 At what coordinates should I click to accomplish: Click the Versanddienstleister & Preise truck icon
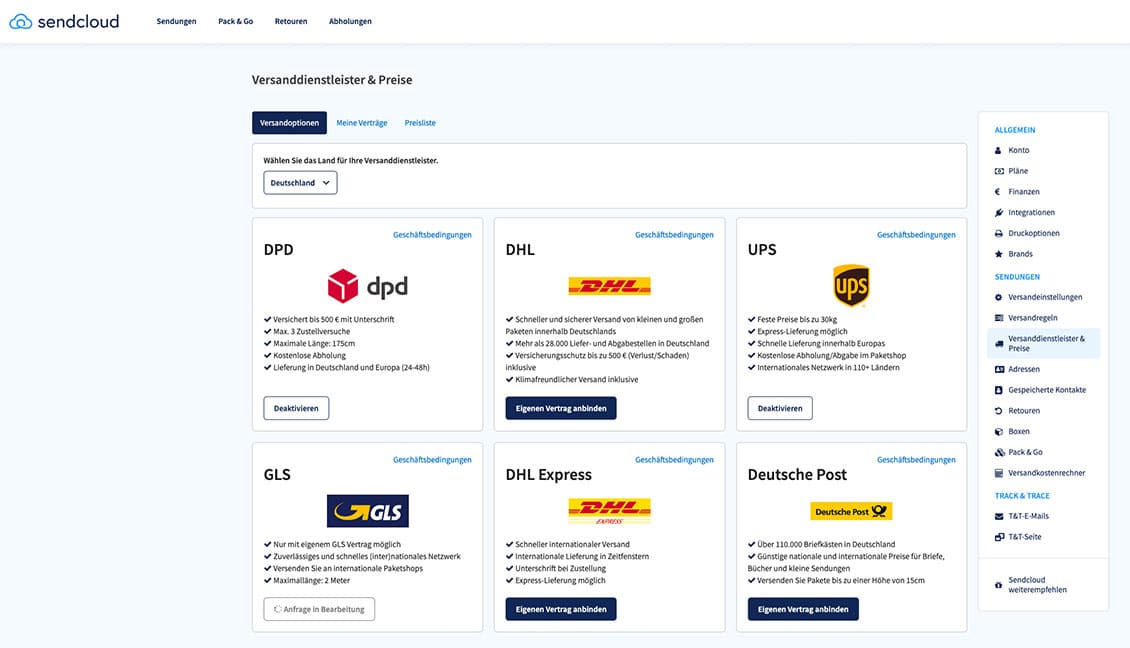(999, 344)
